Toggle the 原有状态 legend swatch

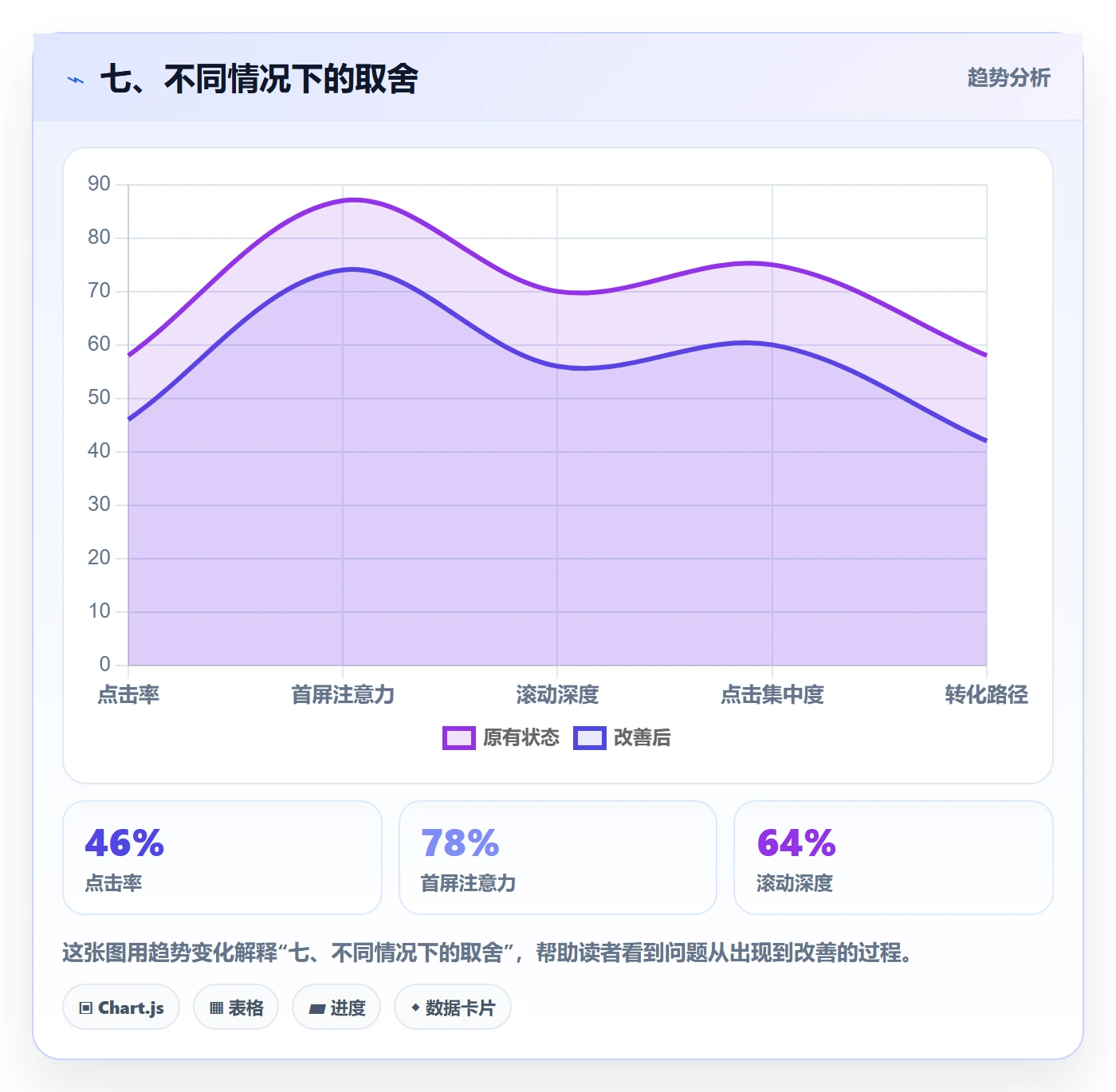point(459,738)
